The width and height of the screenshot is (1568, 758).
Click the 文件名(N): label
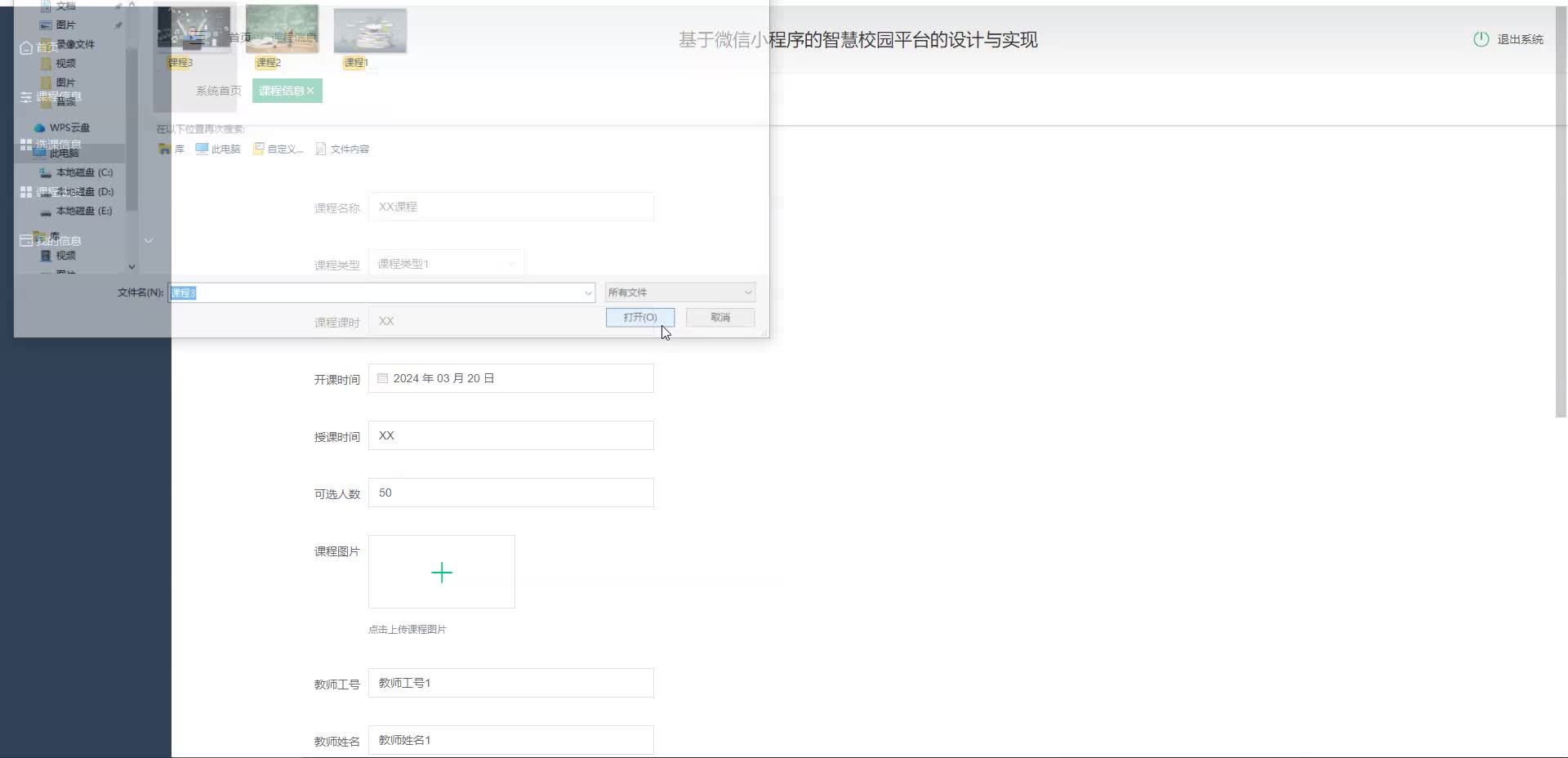(x=140, y=292)
